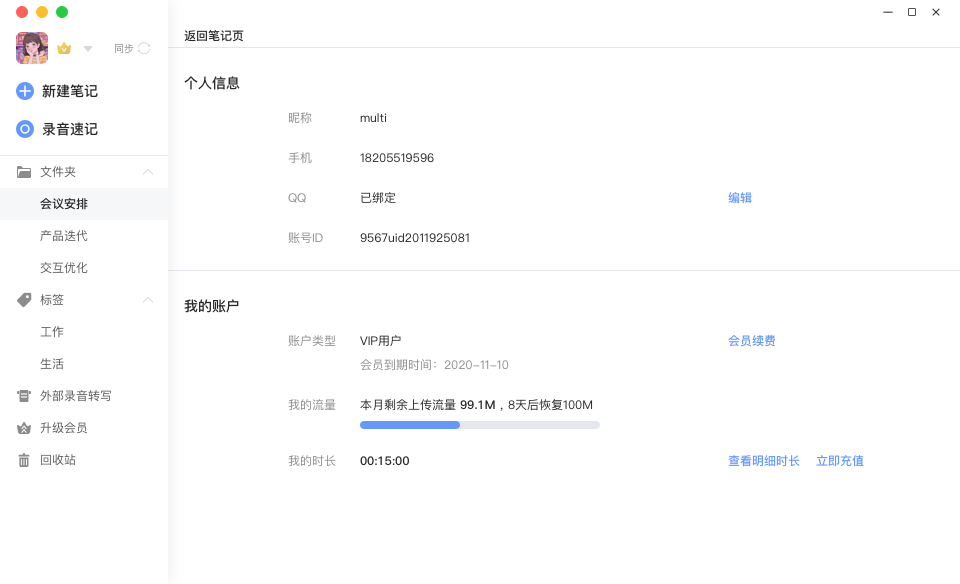The width and height of the screenshot is (960, 584).
Task: Click the gold VIP crown icon
Action: 64,48
